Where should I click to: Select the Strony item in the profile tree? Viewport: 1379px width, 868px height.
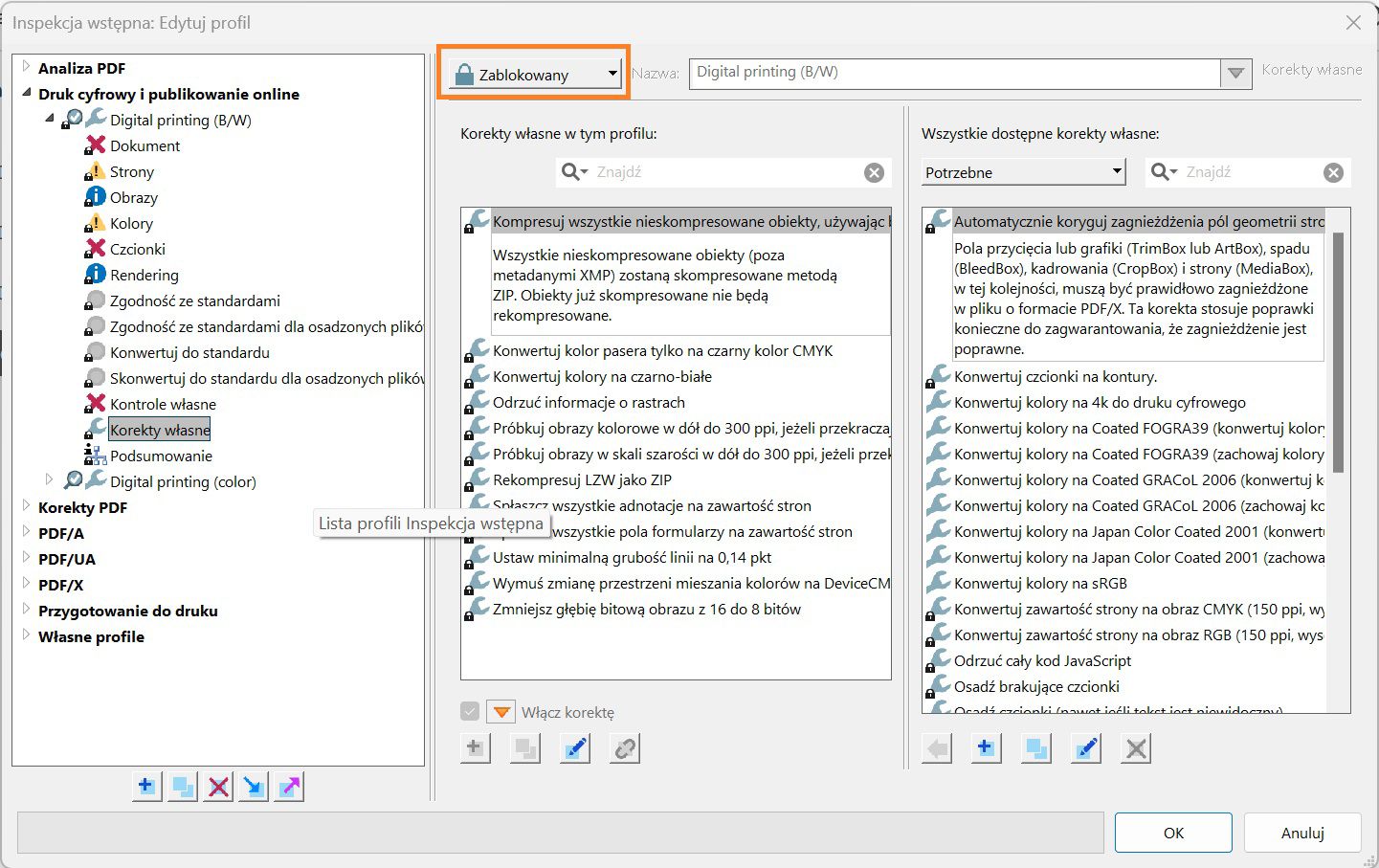[x=132, y=171]
